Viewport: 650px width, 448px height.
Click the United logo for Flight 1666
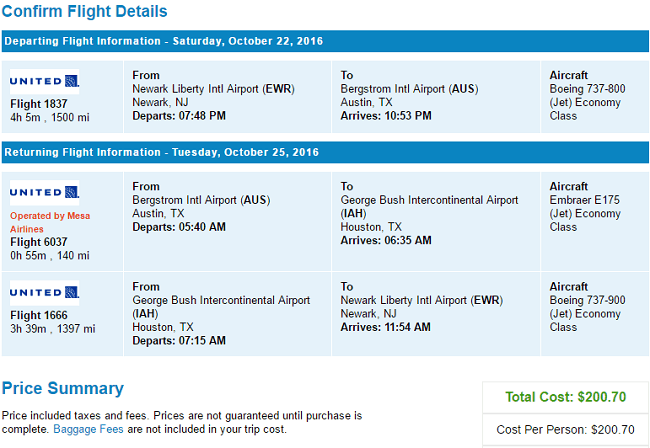click(44, 293)
